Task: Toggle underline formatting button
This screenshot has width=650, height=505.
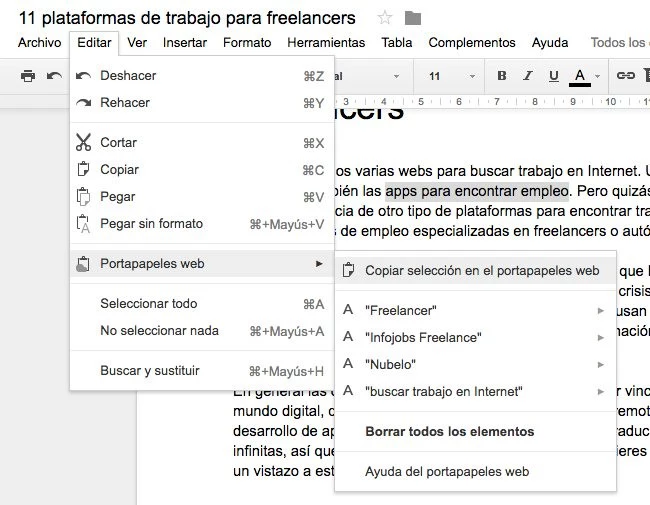Action: click(x=554, y=76)
